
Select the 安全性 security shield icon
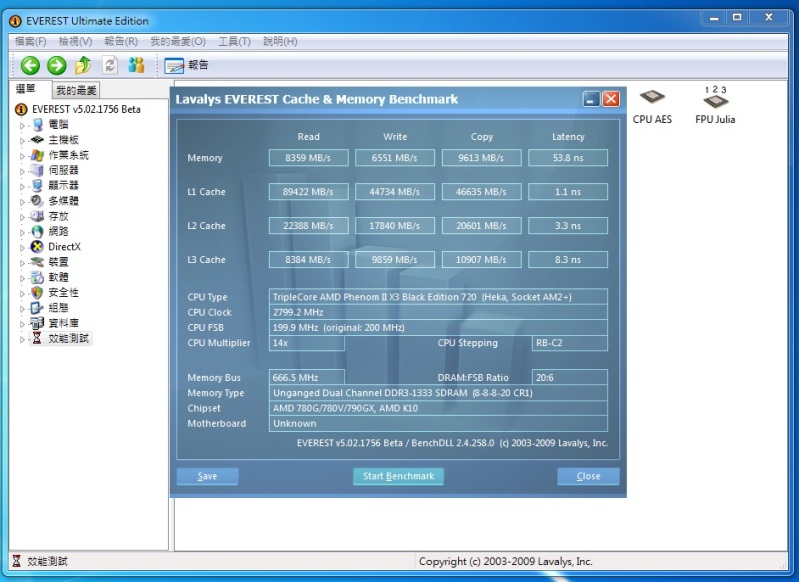point(37,293)
